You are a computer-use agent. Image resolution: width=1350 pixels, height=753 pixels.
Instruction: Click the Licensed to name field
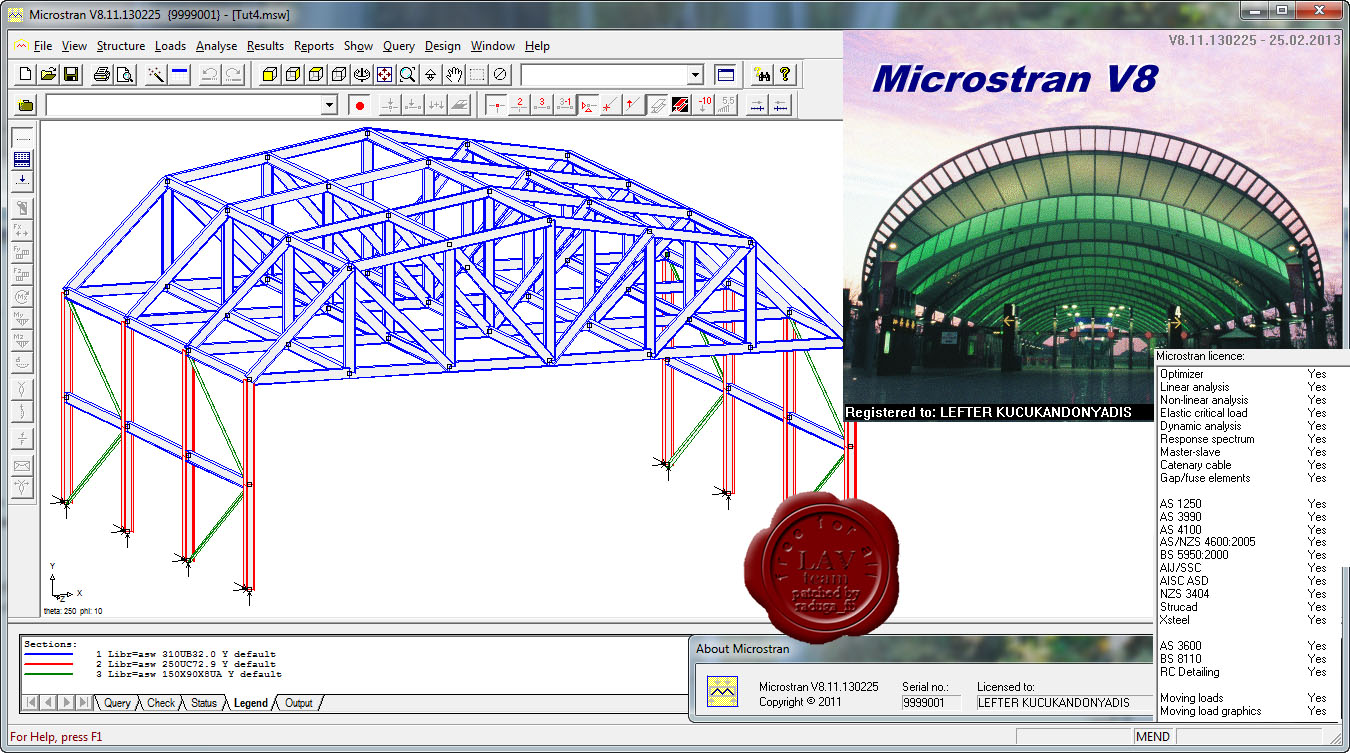[1064, 703]
